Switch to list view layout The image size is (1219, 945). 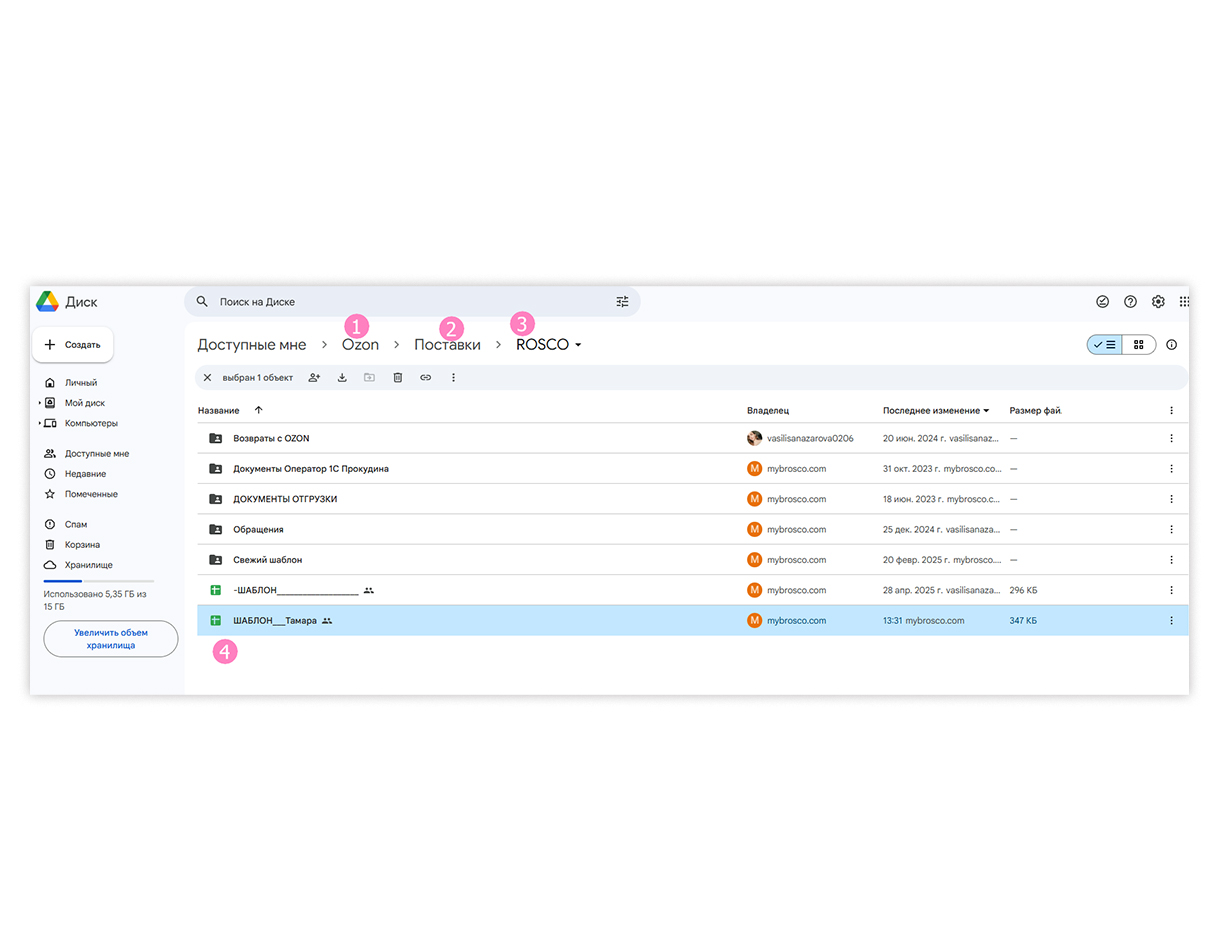point(1105,344)
